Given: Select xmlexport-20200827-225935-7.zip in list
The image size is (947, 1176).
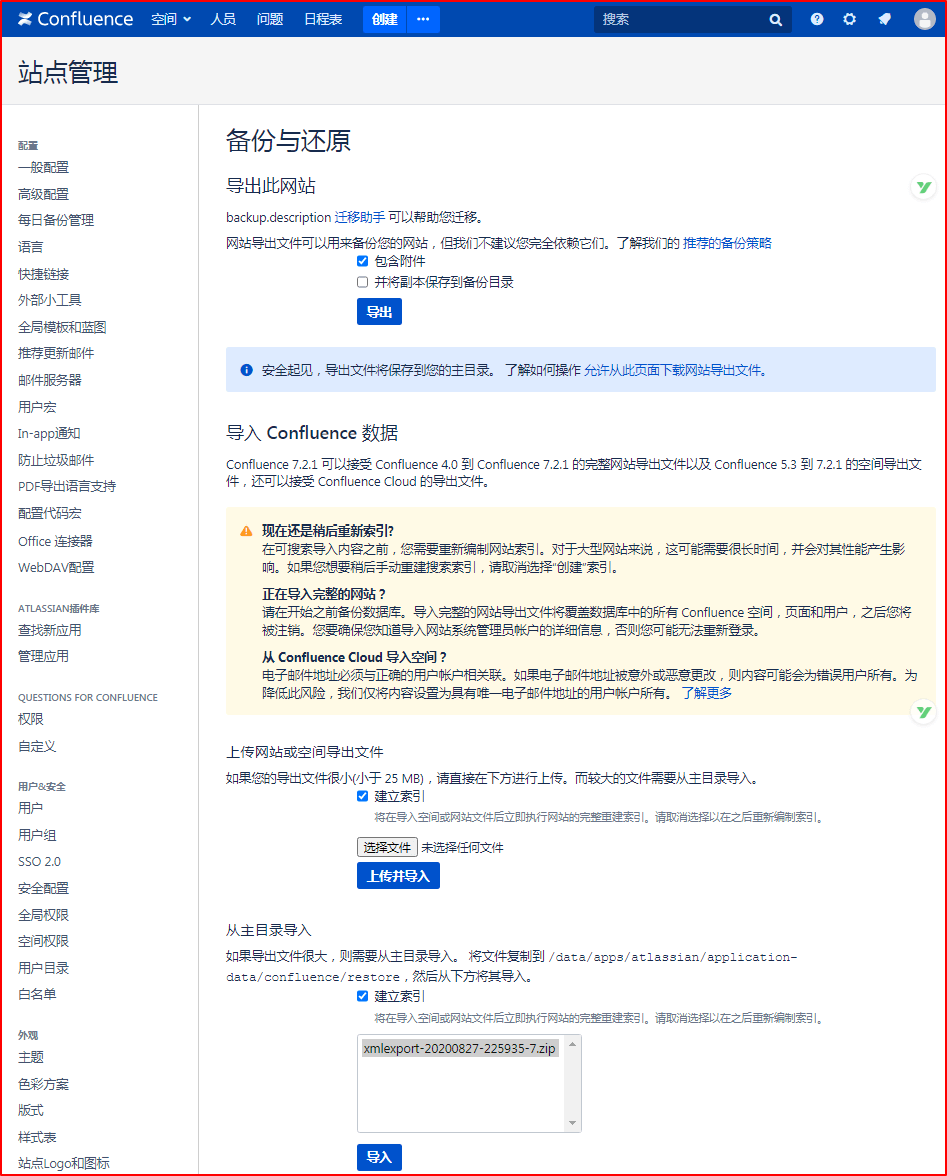Looking at the screenshot, I should pos(459,1048).
